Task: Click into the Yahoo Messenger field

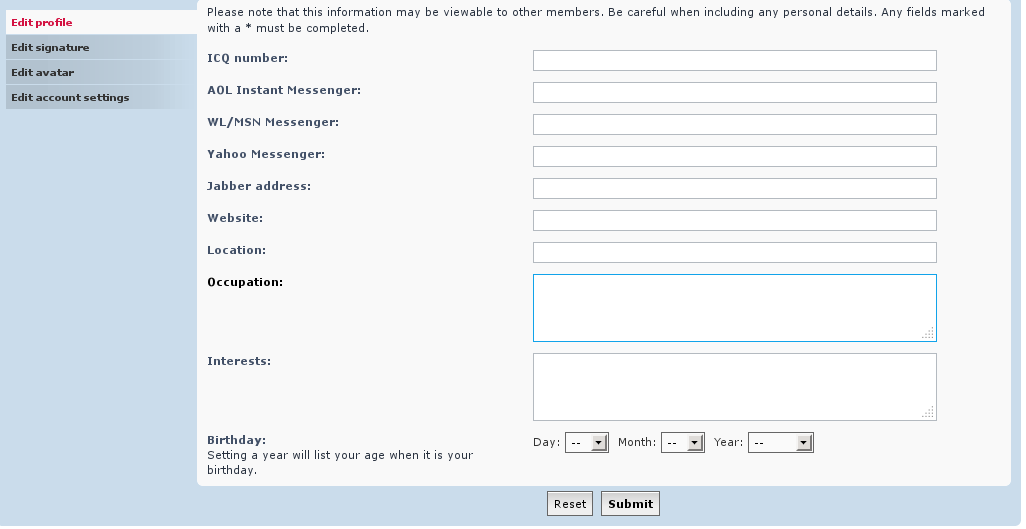Action: coord(734,156)
